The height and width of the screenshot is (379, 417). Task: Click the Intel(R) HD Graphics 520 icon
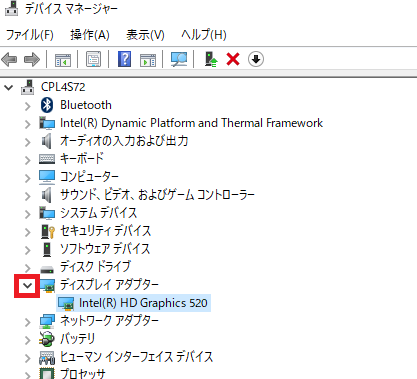click(x=66, y=303)
